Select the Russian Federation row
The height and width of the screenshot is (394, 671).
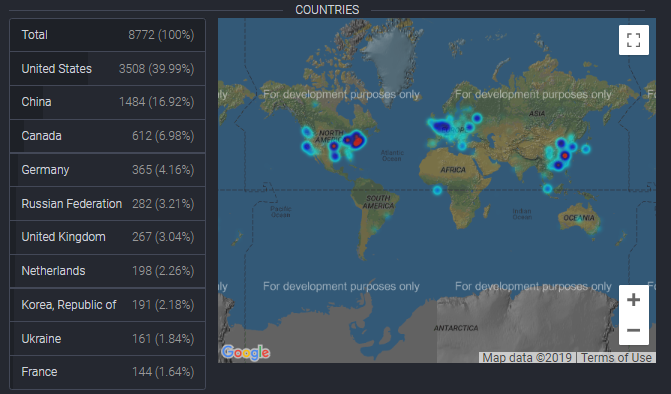[107, 203]
